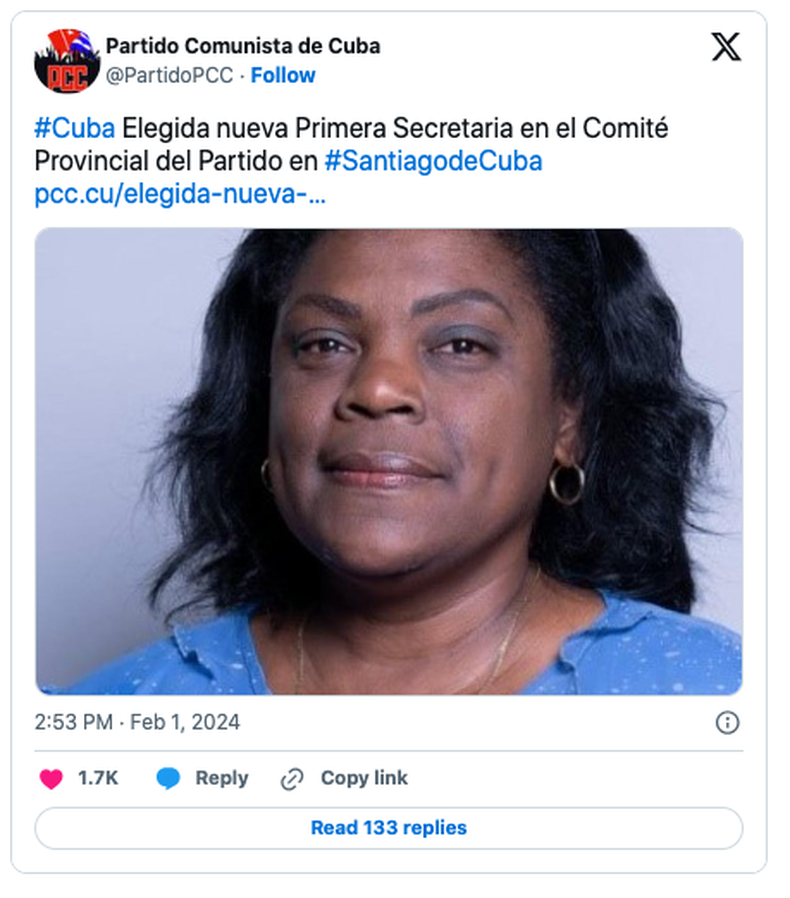790x898 pixels.
Task: Open the #Cuba hashtag
Action: pos(74,129)
